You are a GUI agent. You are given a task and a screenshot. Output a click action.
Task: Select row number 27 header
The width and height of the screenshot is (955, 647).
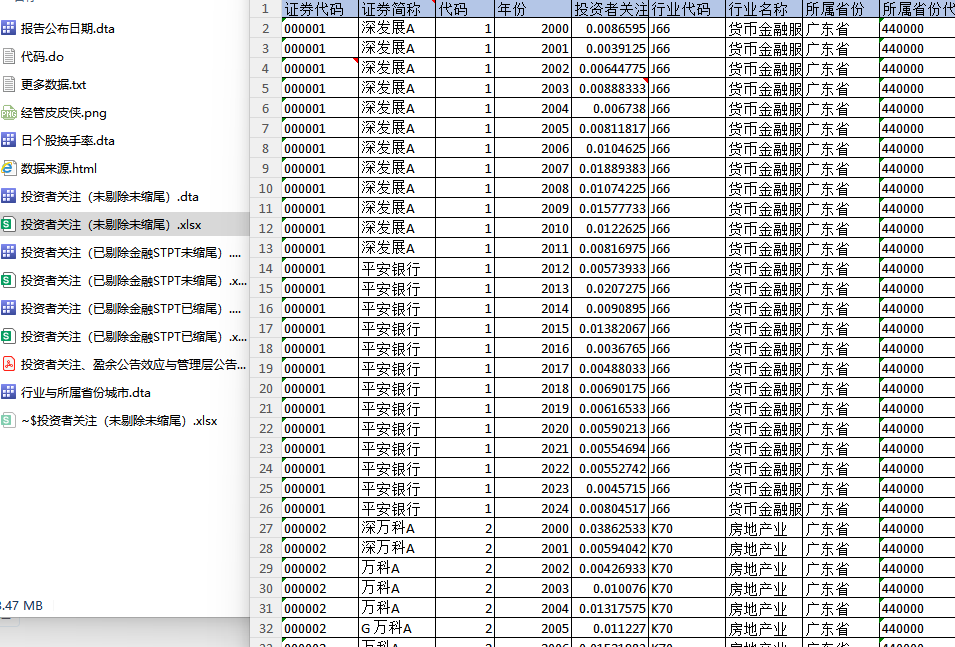(265, 529)
